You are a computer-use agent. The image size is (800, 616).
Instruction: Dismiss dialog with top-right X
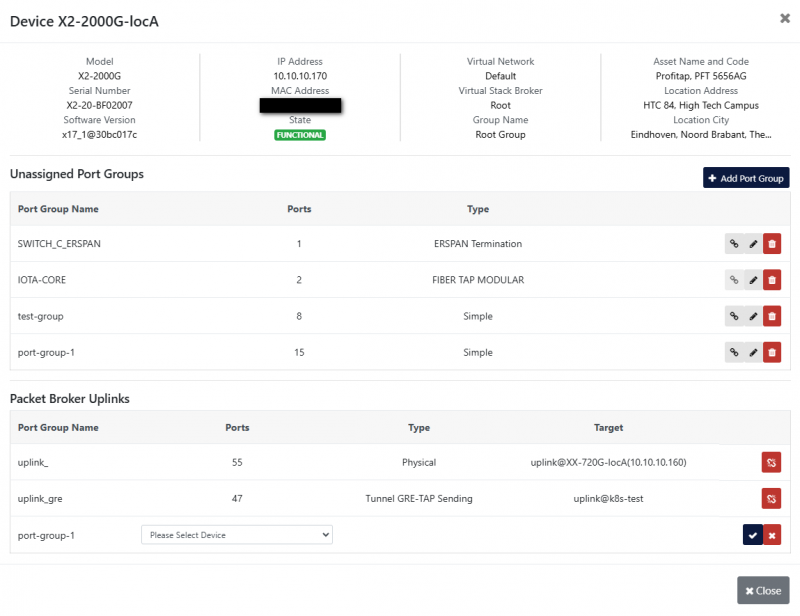coord(783,18)
